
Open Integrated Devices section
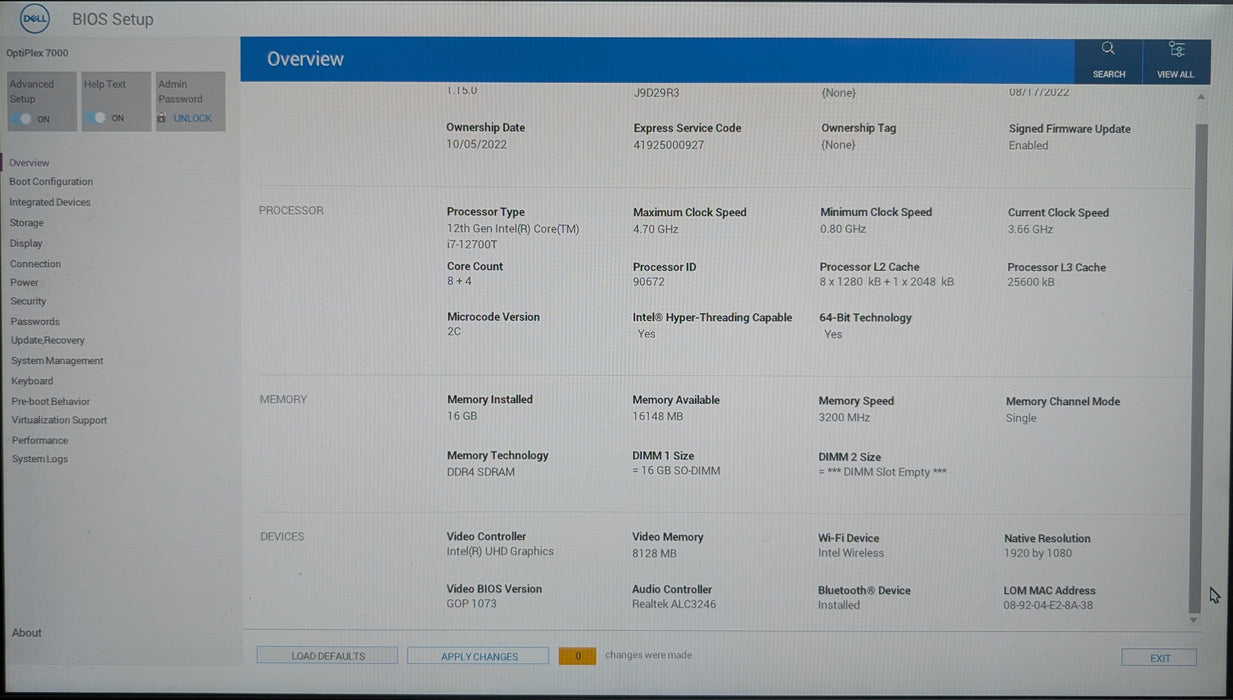coord(50,202)
